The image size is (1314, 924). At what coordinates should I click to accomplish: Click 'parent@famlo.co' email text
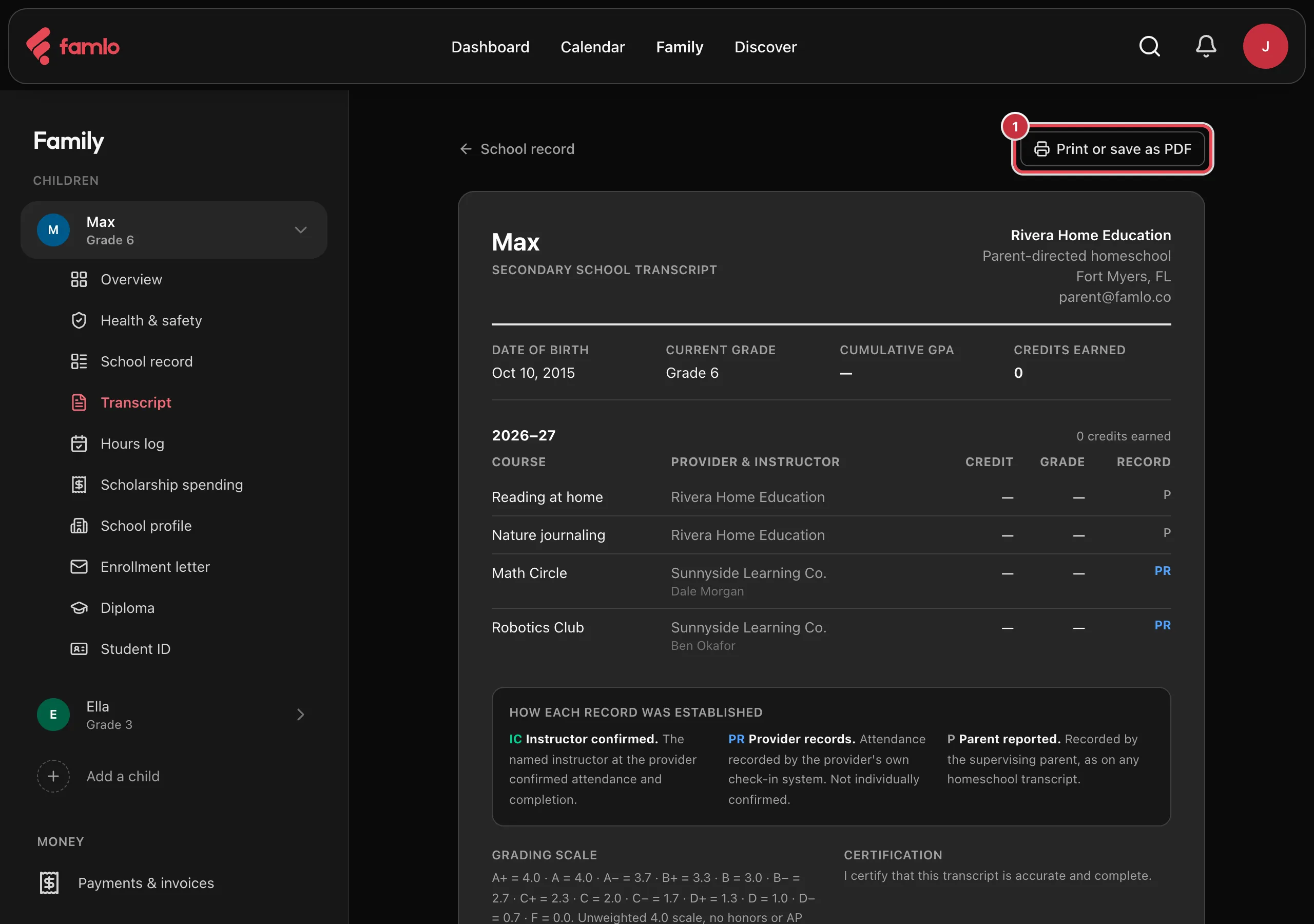click(1115, 297)
